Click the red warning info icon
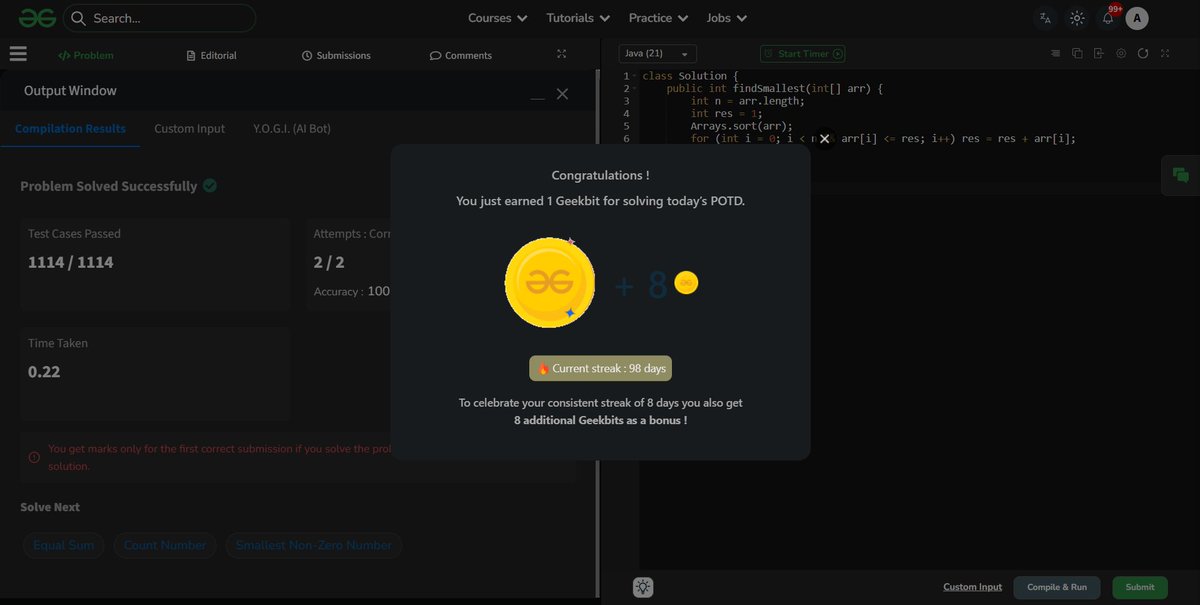 pyautogui.click(x=35, y=457)
